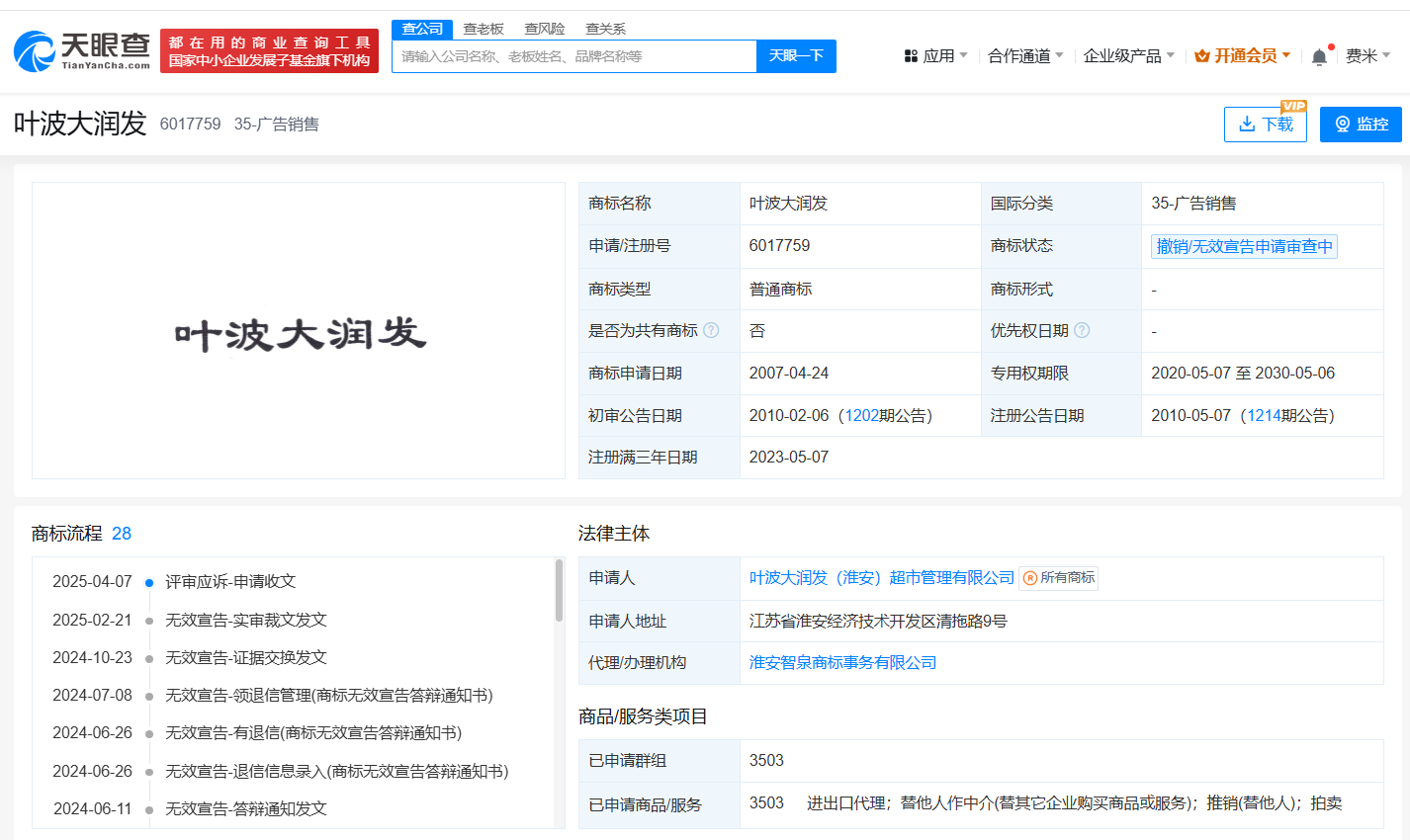Select the 查老板 tab
The width and height of the screenshot is (1410, 840).
click(484, 29)
